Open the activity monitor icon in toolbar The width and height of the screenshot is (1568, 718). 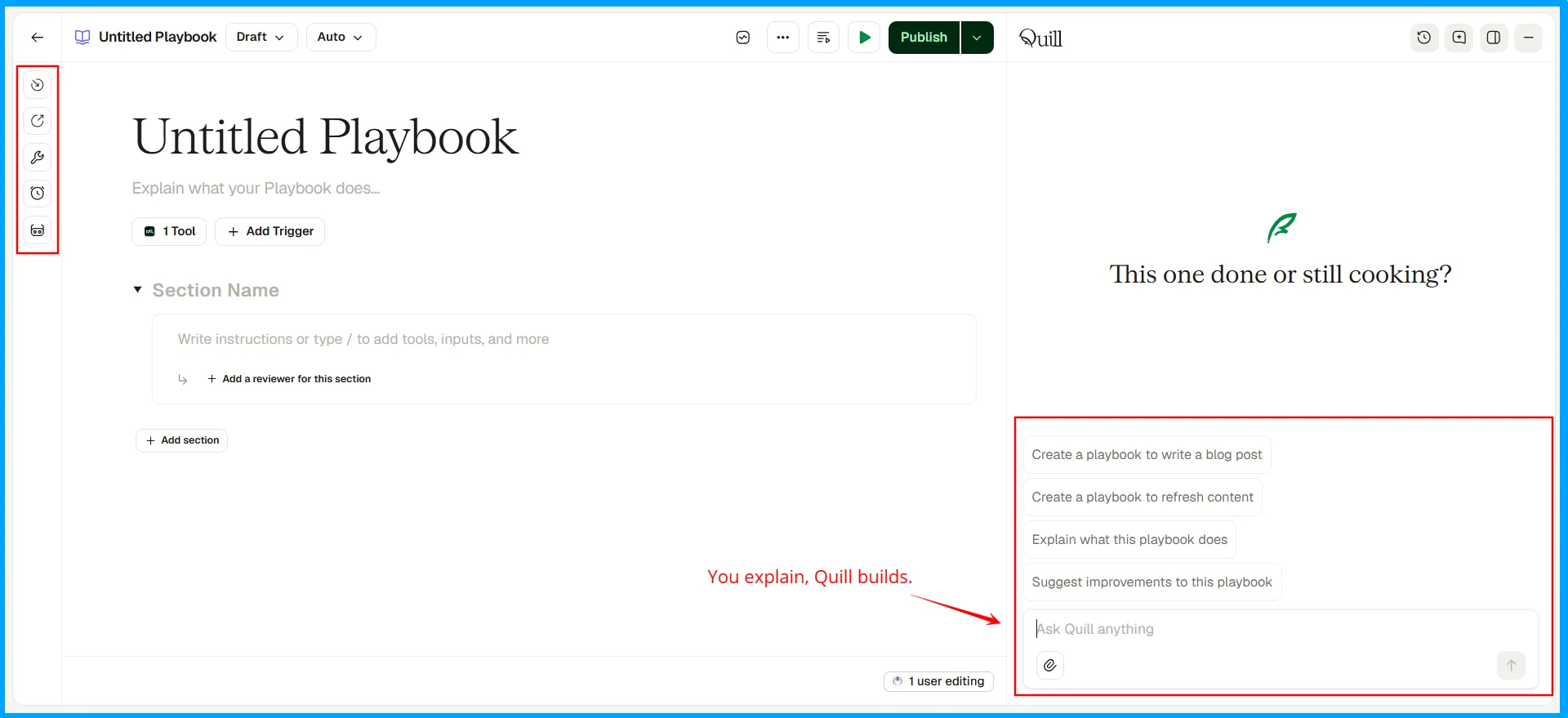click(743, 38)
